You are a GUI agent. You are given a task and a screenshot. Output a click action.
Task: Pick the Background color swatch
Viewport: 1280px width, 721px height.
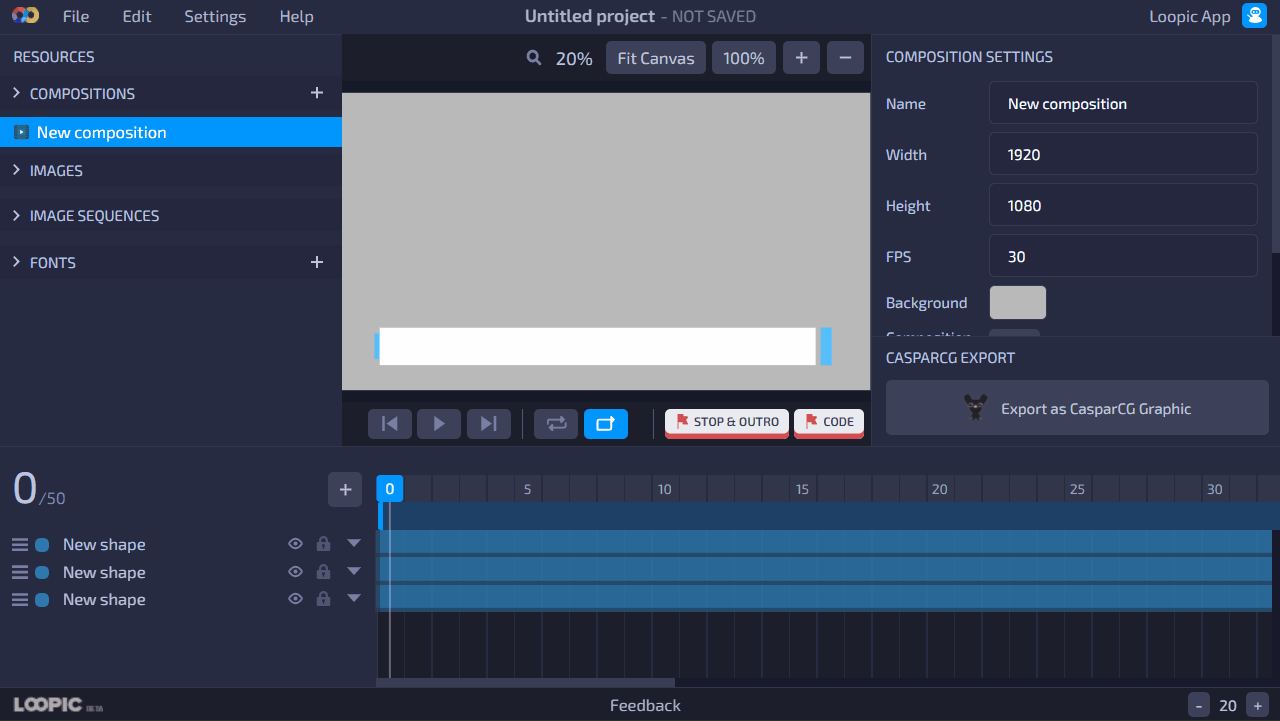1018,302
